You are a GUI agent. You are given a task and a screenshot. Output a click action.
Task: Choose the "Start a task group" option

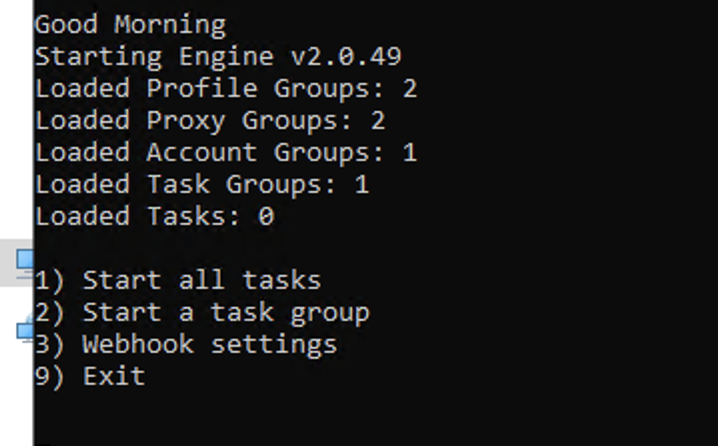click(225, 312)
